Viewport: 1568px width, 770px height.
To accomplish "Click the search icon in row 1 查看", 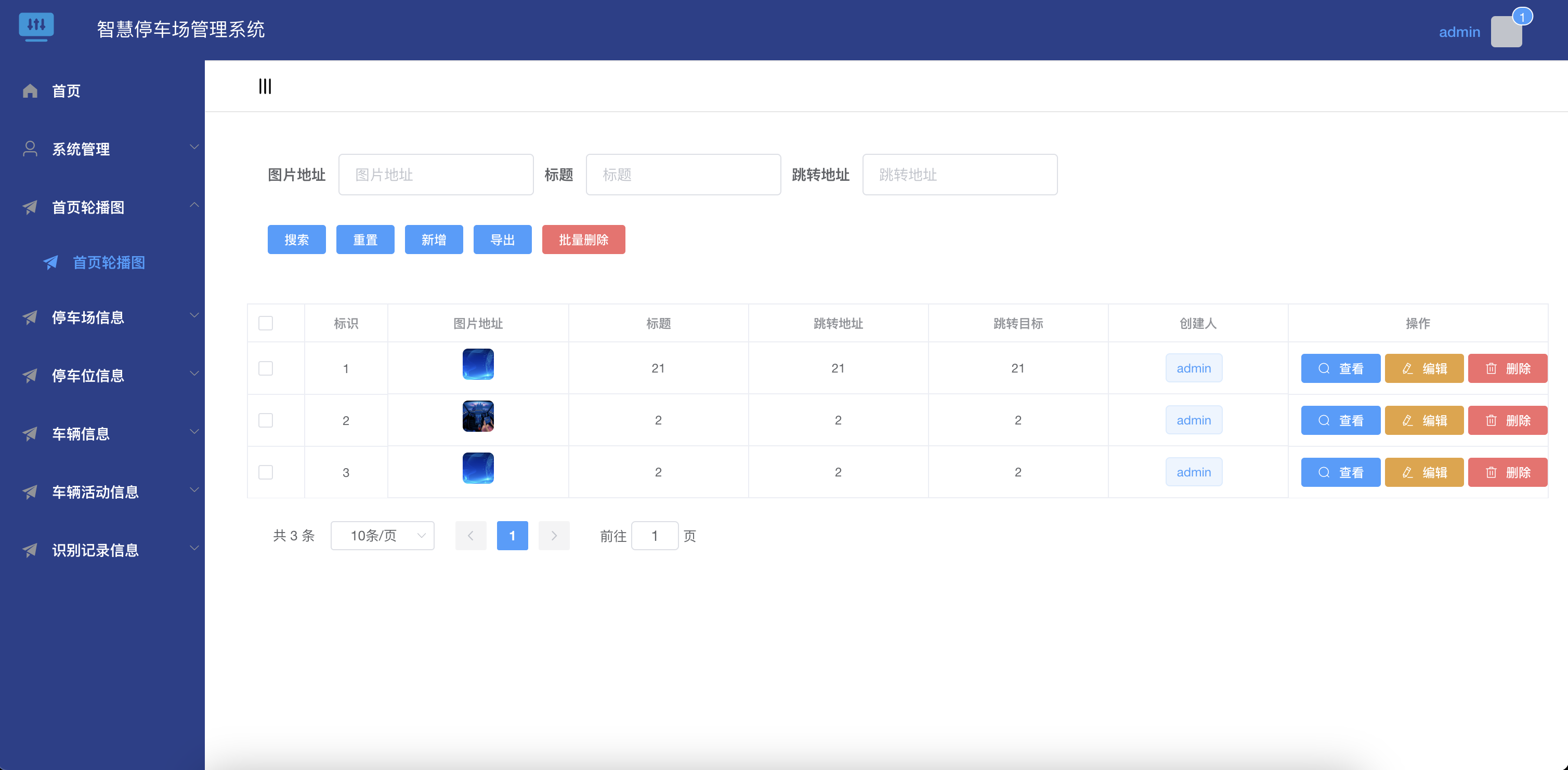I will (1324, 368).
